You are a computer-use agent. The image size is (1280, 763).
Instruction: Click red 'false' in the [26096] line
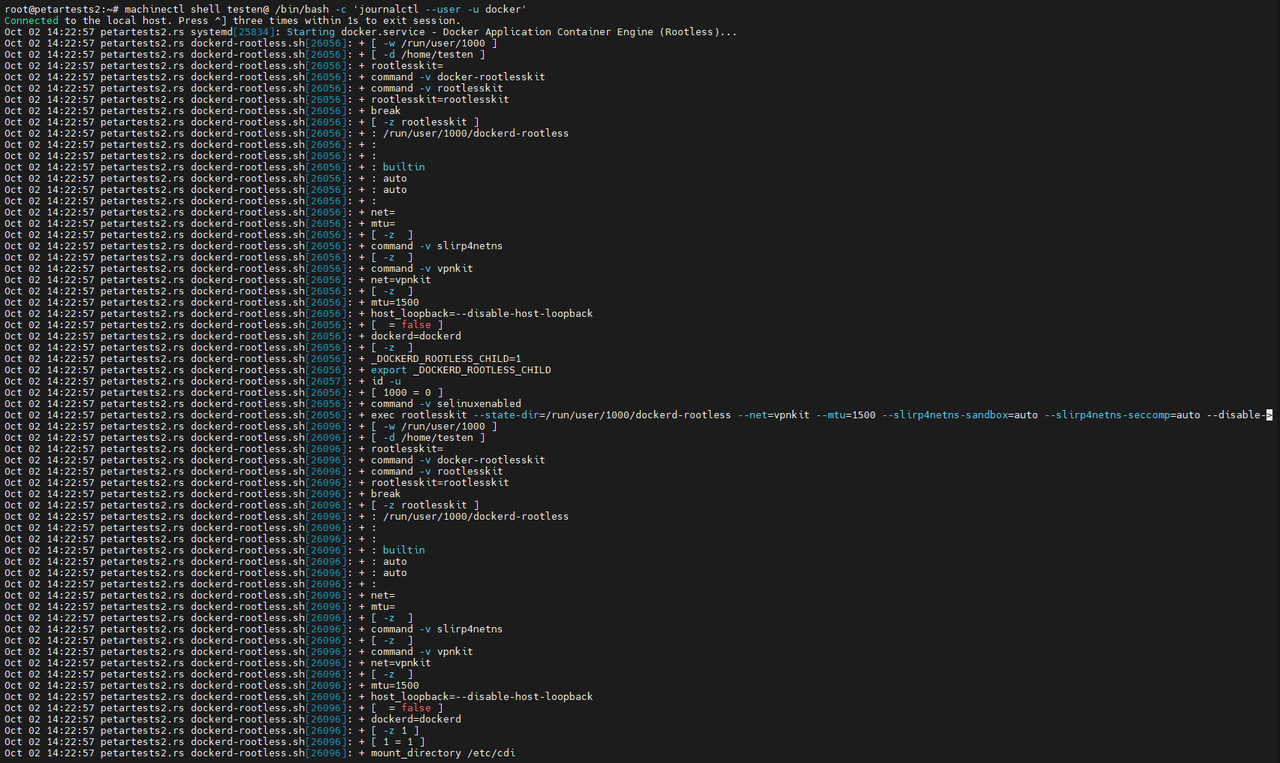pyautogui.click(x=416, y=708)
